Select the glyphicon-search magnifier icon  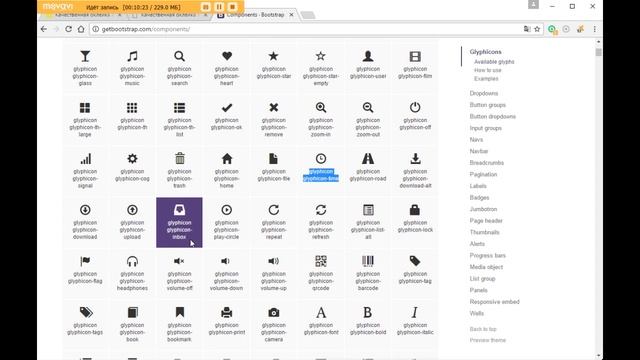(179, 56)
